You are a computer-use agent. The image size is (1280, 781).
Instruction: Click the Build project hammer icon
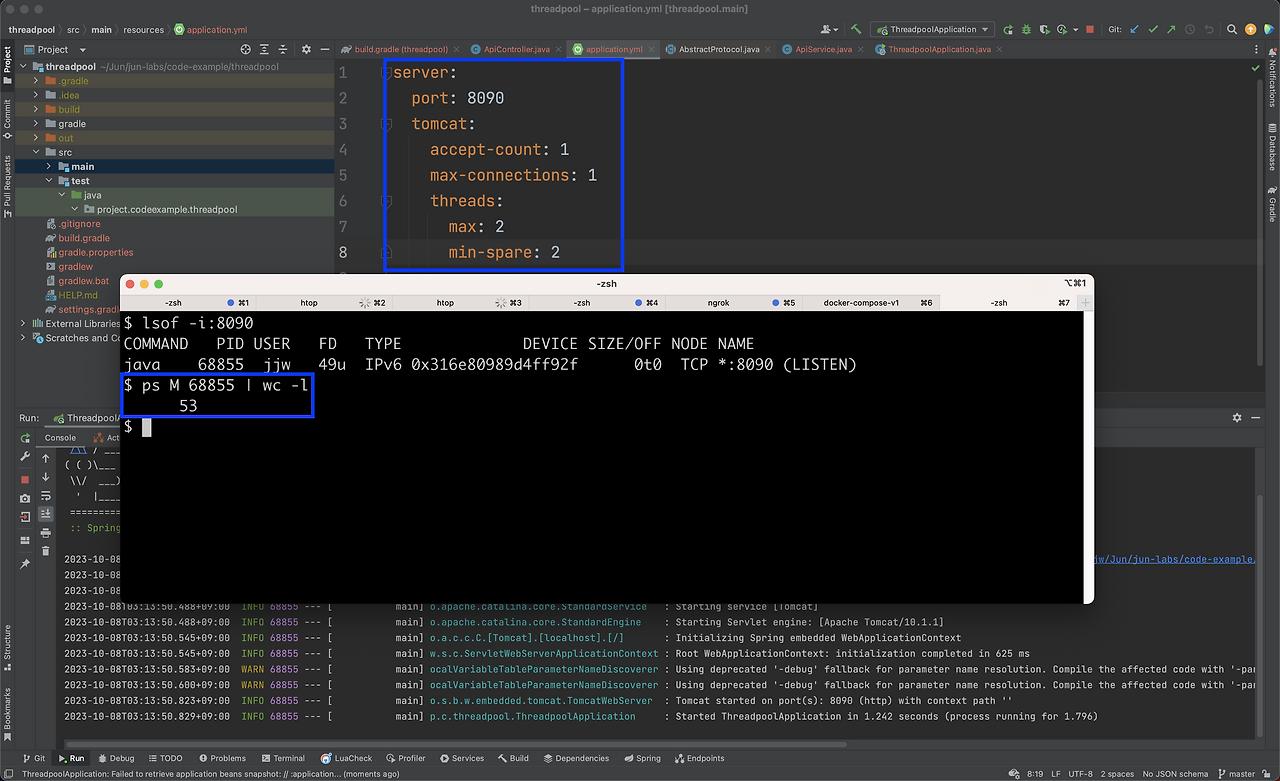coord(856,30)
